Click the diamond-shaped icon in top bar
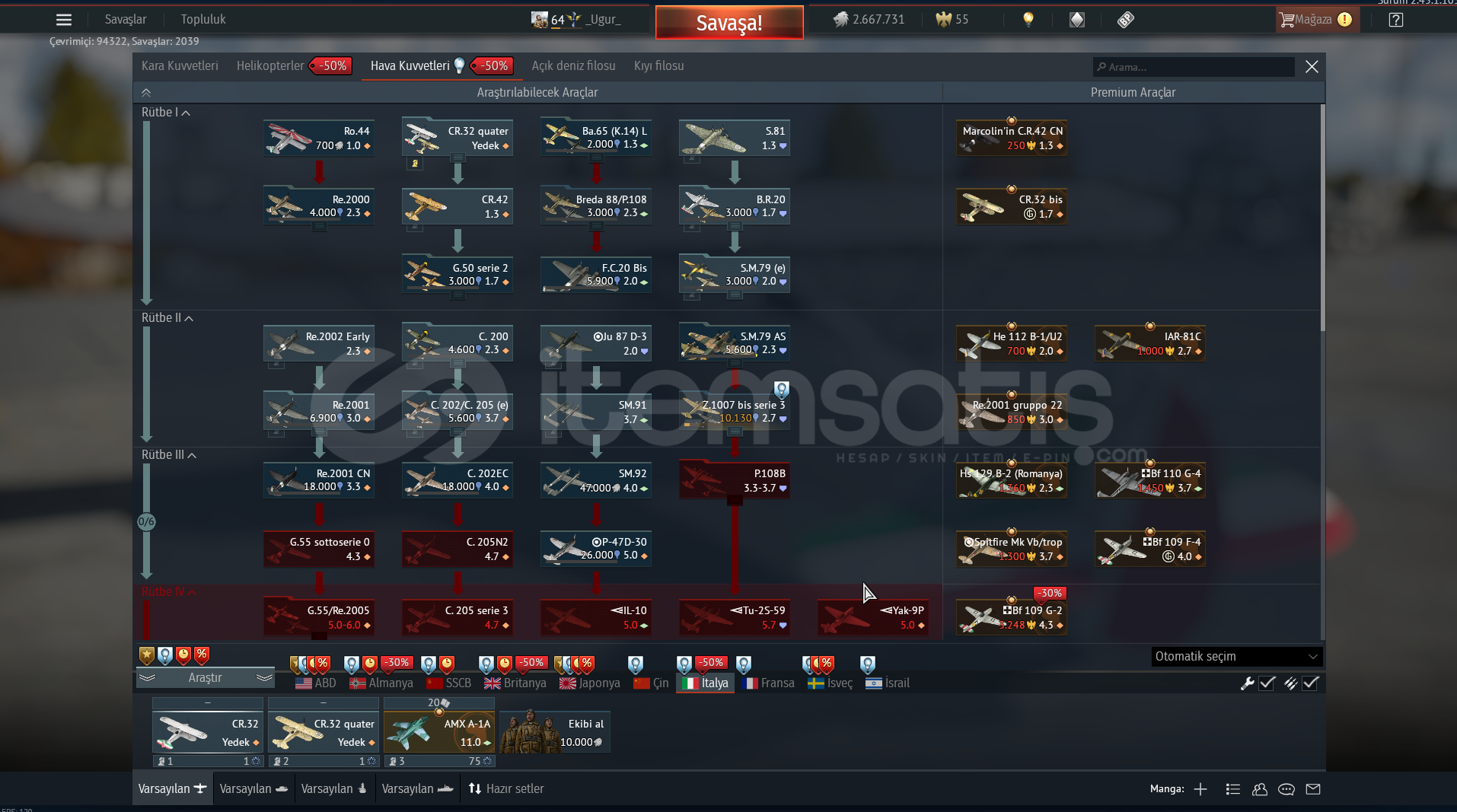 point(1077,20)
